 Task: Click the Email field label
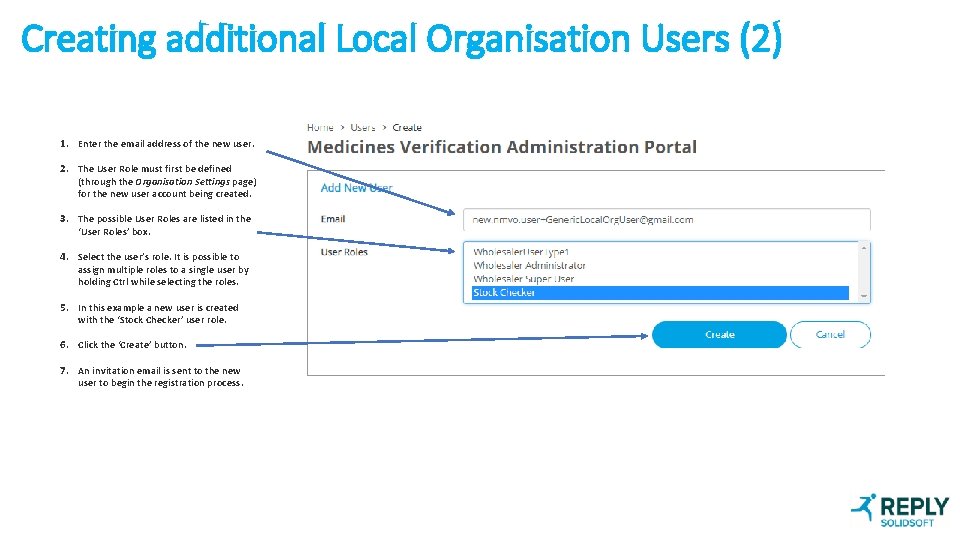[333, 219]
